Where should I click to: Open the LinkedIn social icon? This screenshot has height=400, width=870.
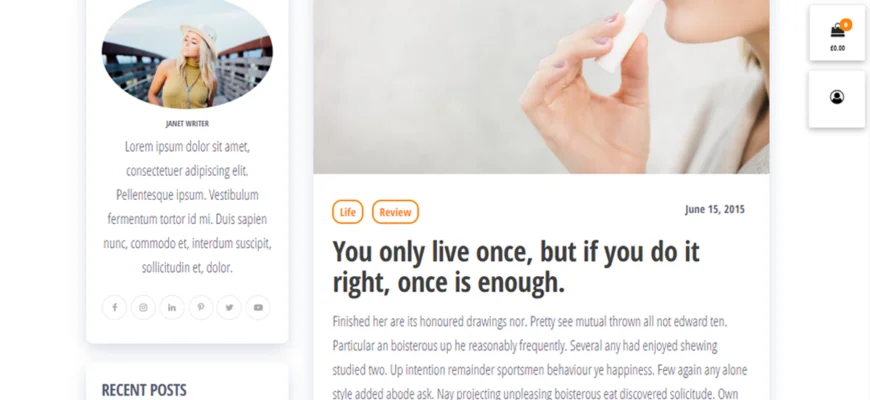[172, 307]
